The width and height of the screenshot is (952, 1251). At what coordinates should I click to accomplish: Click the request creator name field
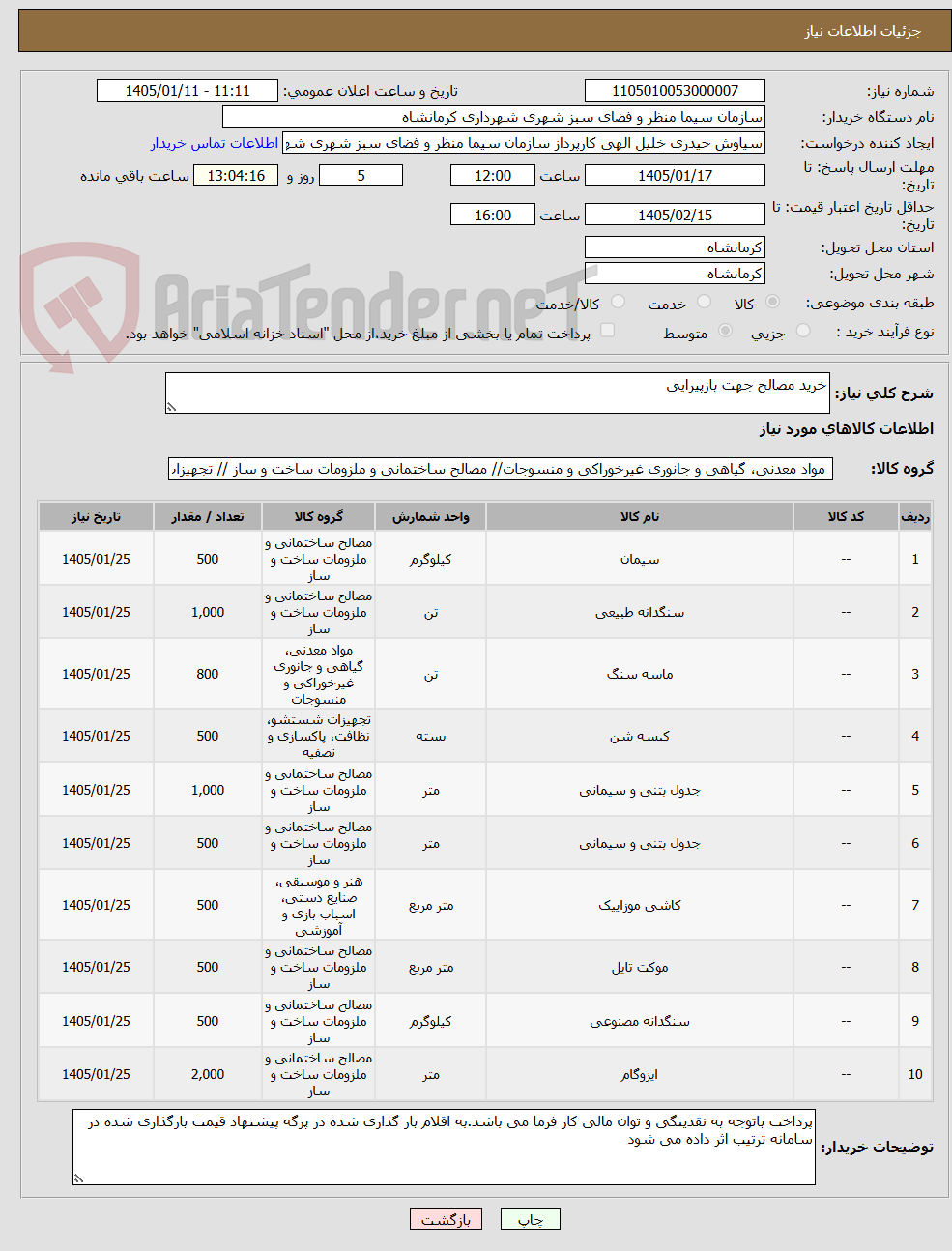[524, 143]
